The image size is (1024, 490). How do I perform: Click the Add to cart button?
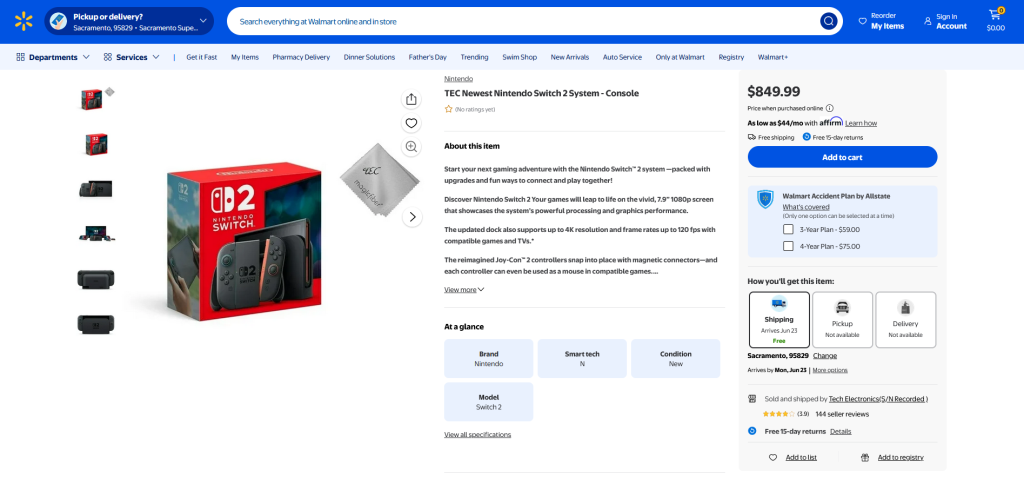point(842,157)
